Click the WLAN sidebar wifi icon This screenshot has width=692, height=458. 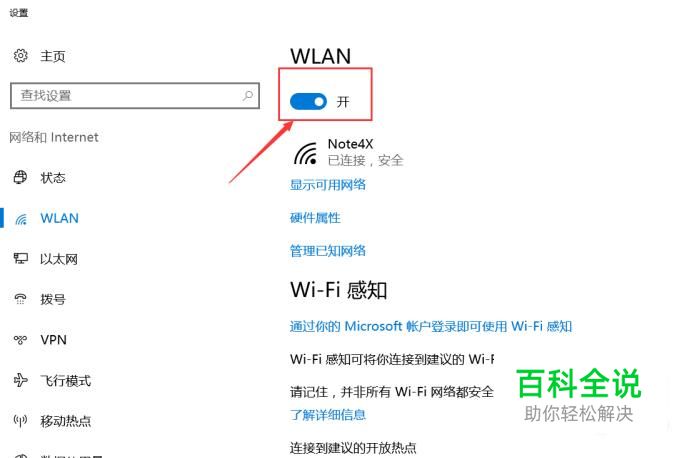tap(21, 218)
